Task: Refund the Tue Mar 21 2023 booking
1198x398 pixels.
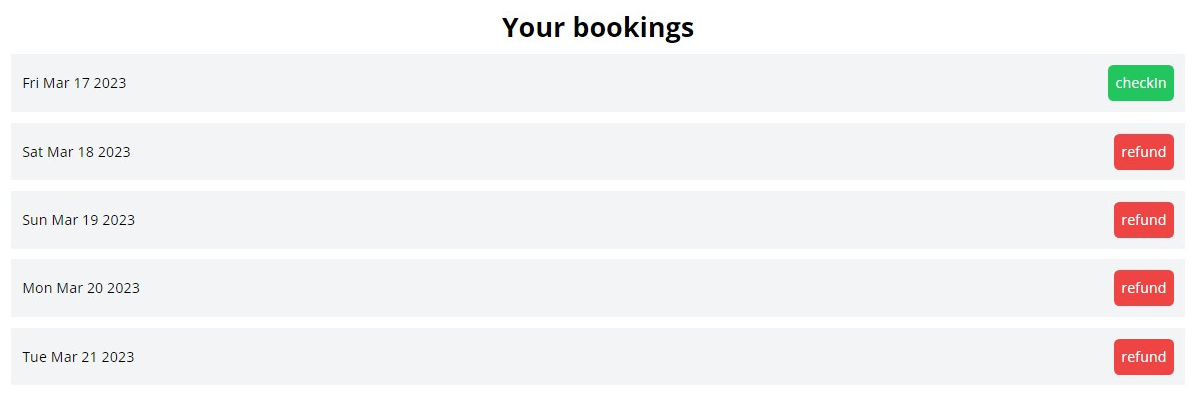Action: [x=1143, y=357]
